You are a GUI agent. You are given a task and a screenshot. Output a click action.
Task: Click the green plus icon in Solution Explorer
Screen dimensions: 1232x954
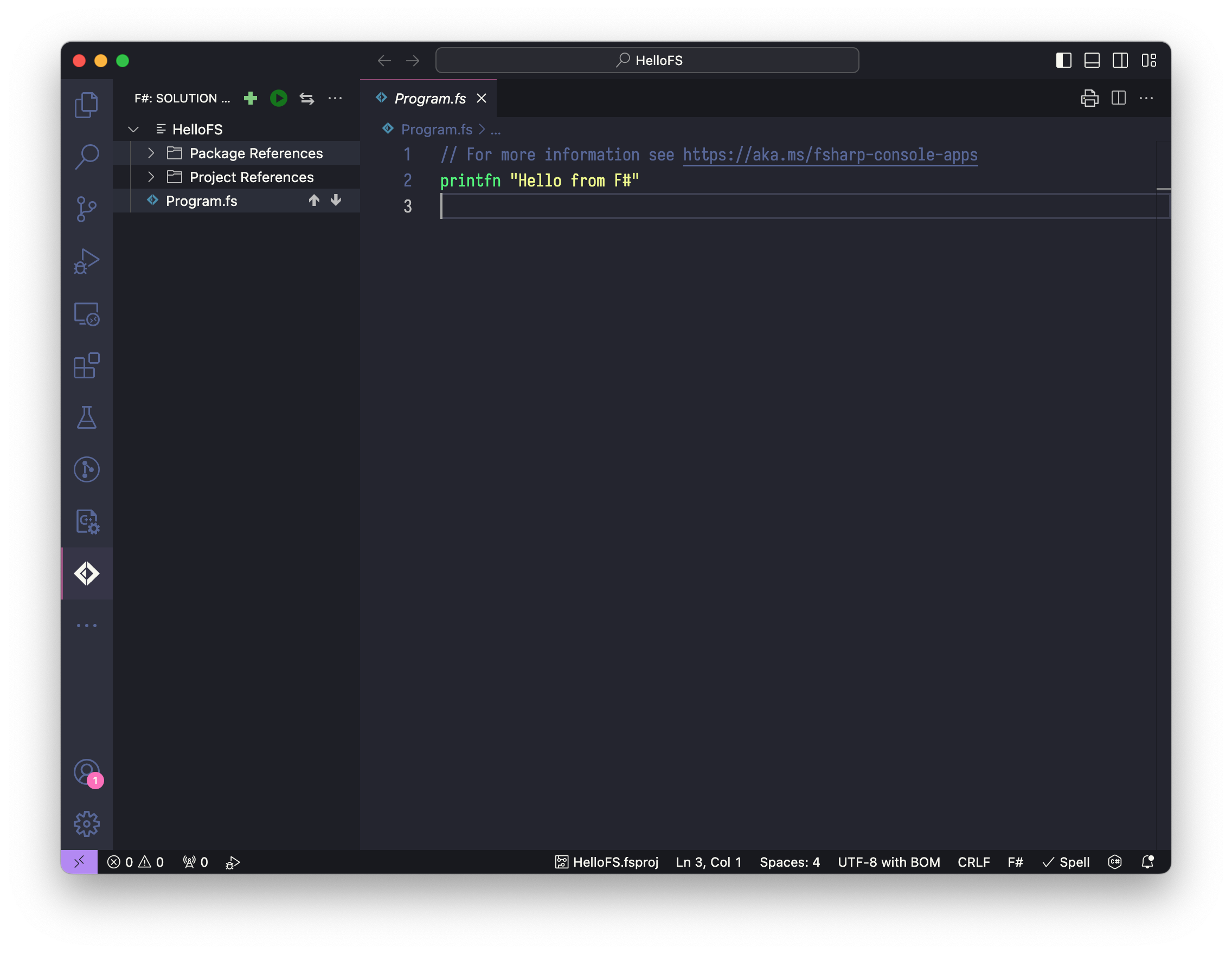[x=251, y=98]
